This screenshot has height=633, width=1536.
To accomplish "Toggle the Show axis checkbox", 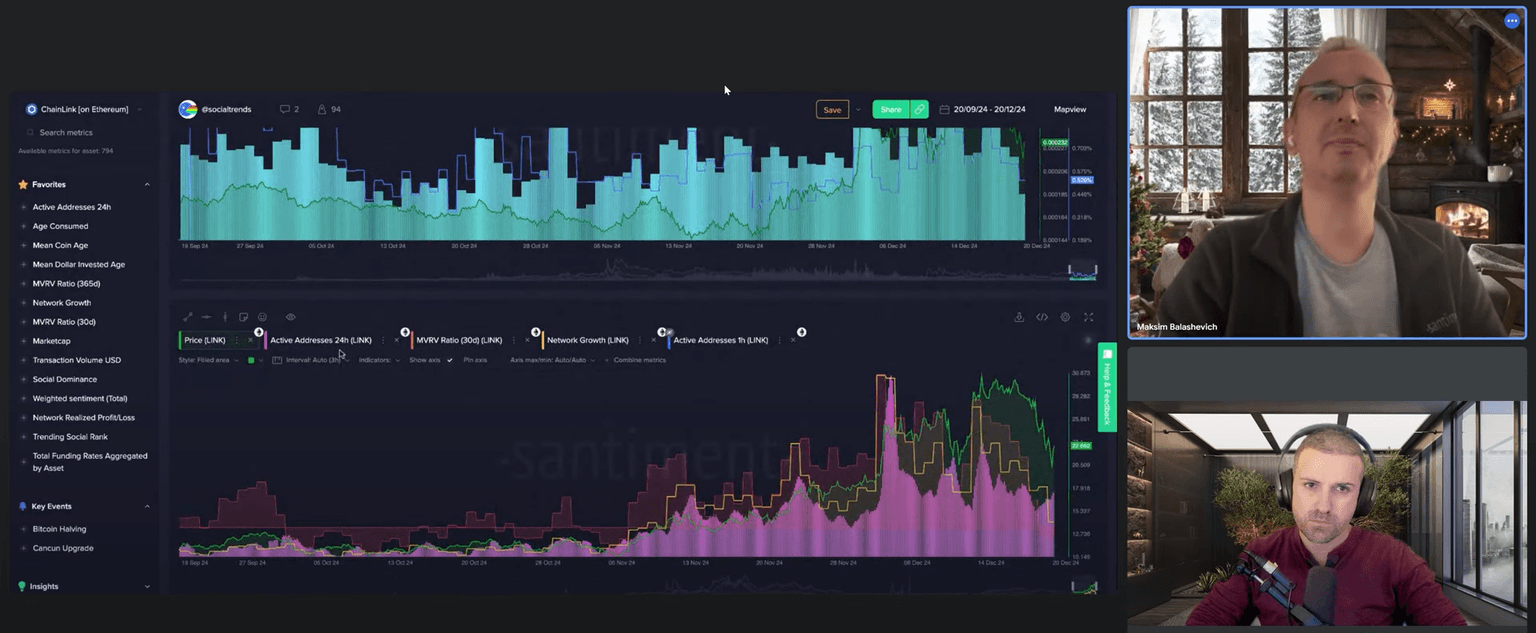I will click(x=449, y=360).
